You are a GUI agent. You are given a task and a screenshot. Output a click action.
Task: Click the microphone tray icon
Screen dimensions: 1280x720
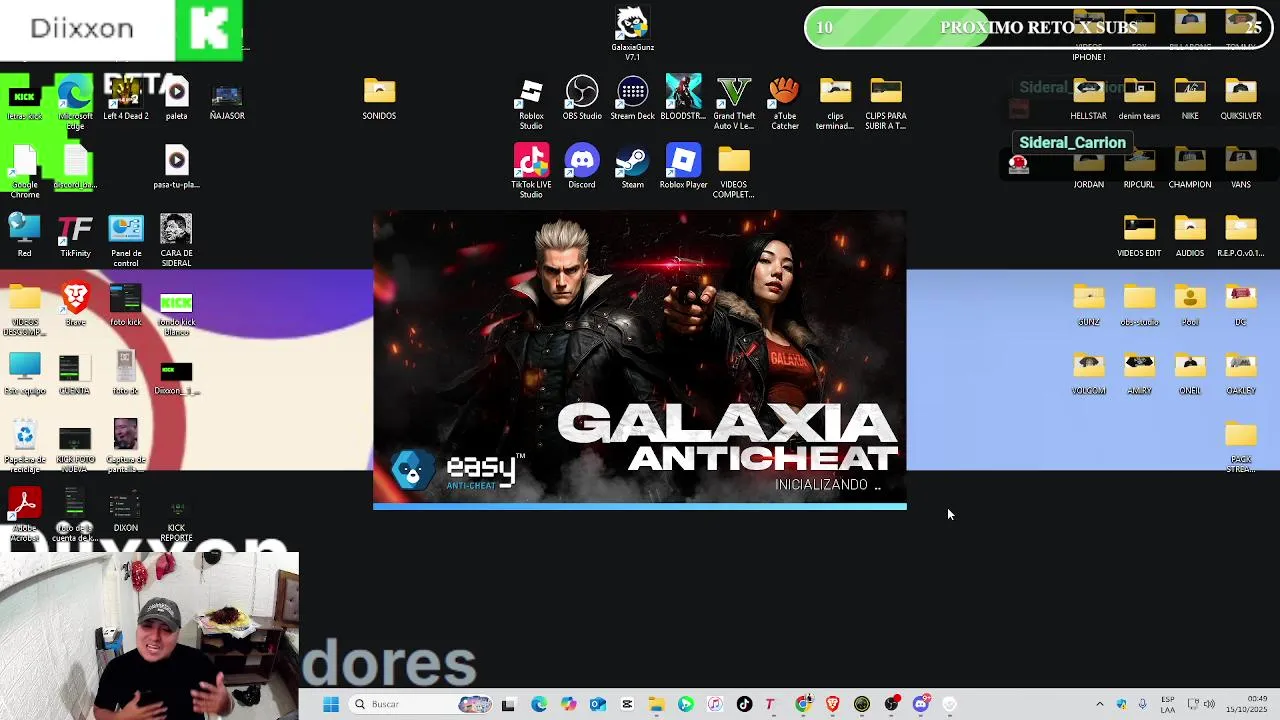tap(1143, 704)
